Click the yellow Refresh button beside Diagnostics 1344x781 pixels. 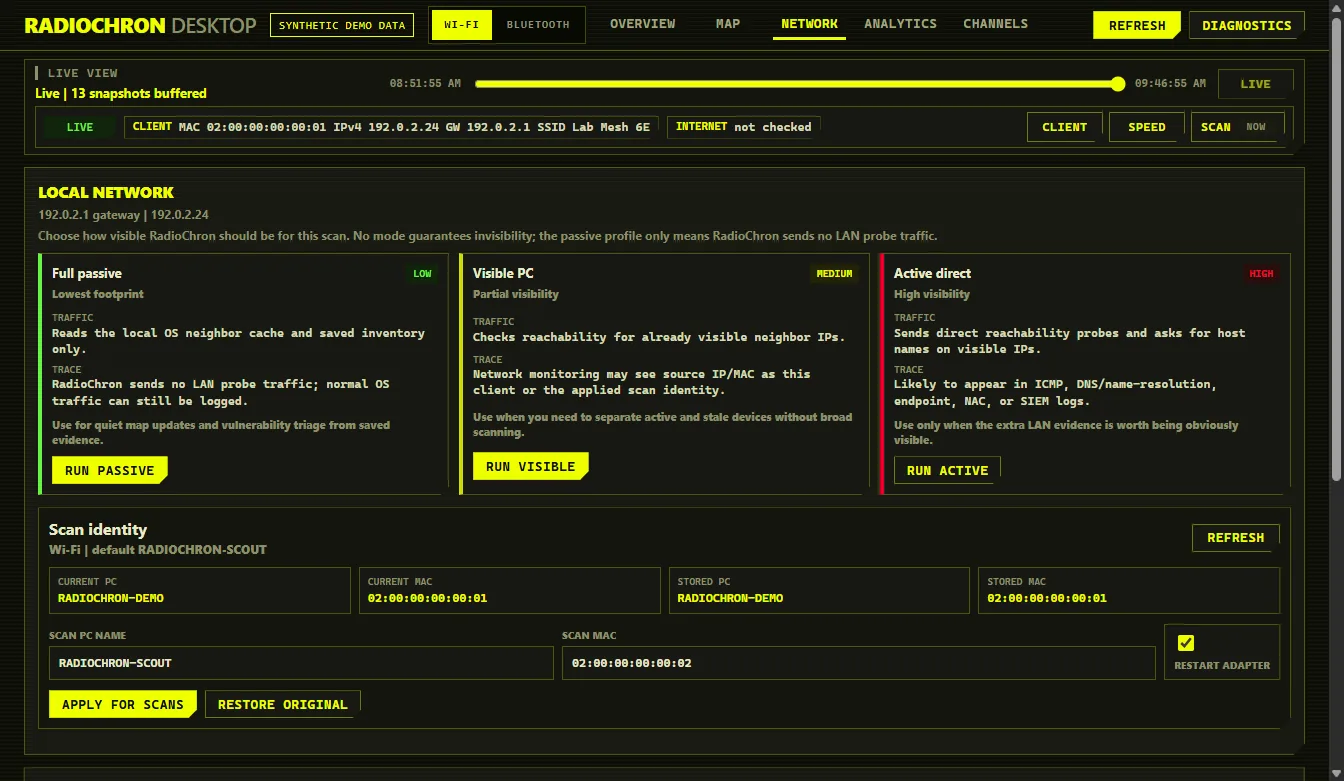1137,26
